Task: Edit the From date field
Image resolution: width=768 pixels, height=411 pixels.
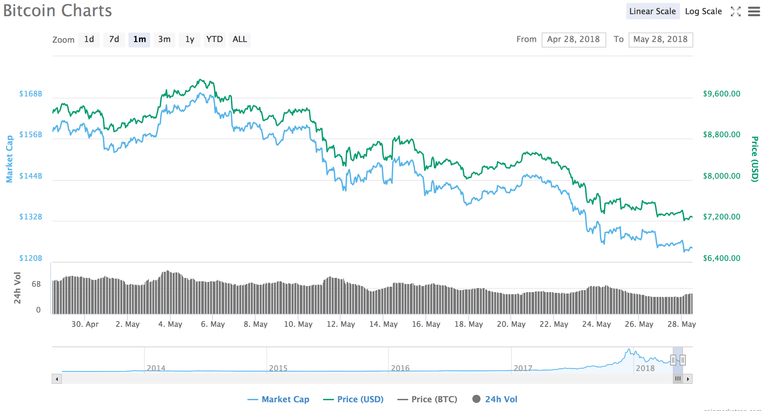Action: pos(574,39)
